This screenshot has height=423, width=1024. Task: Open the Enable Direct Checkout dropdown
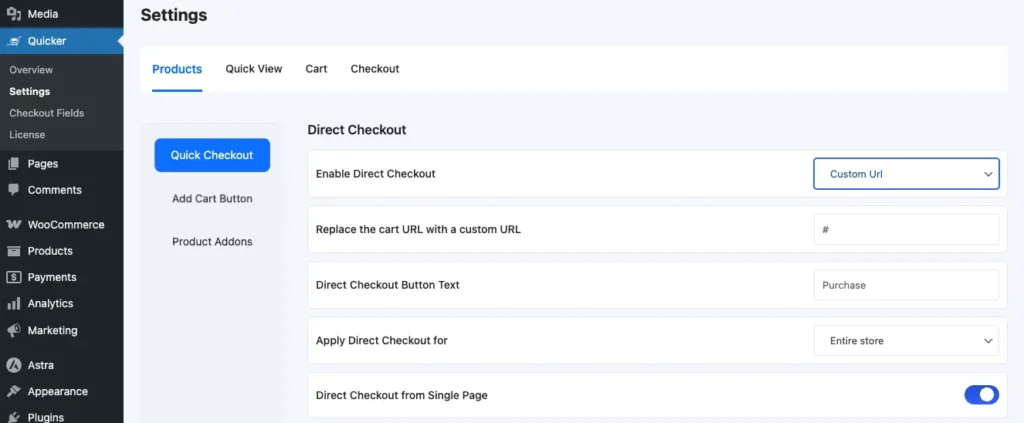(906, 174)
